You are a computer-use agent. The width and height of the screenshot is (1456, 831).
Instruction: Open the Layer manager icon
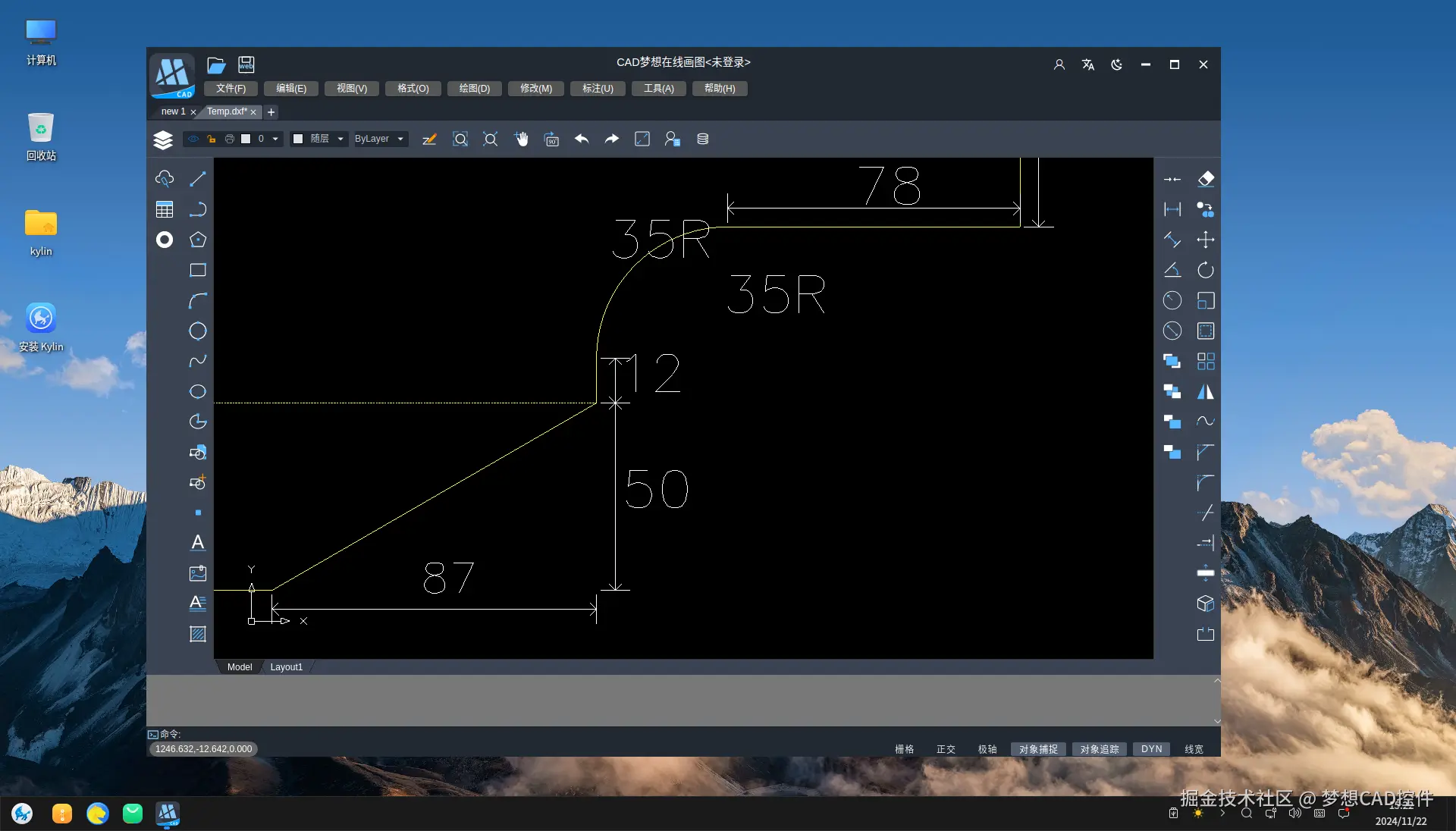(163, 140)
